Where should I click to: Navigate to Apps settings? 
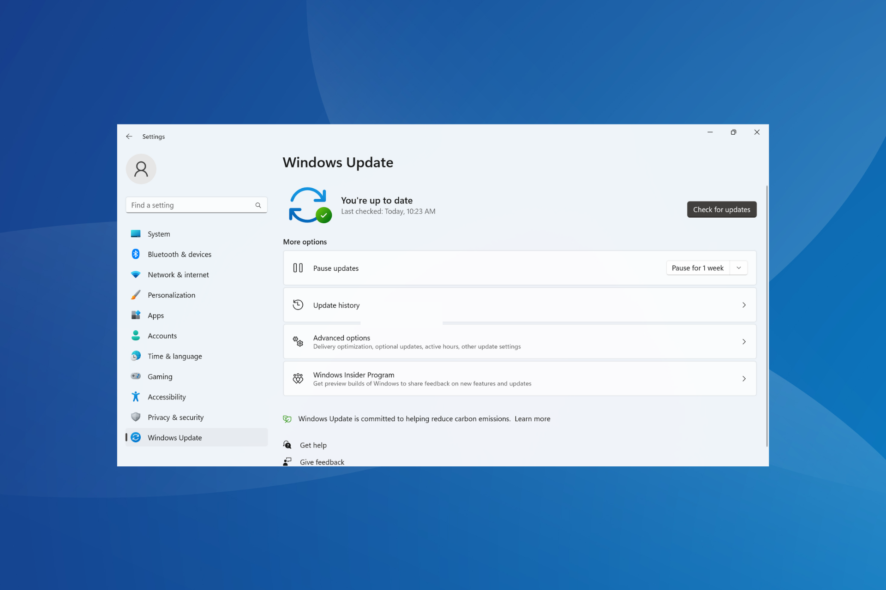196,315
